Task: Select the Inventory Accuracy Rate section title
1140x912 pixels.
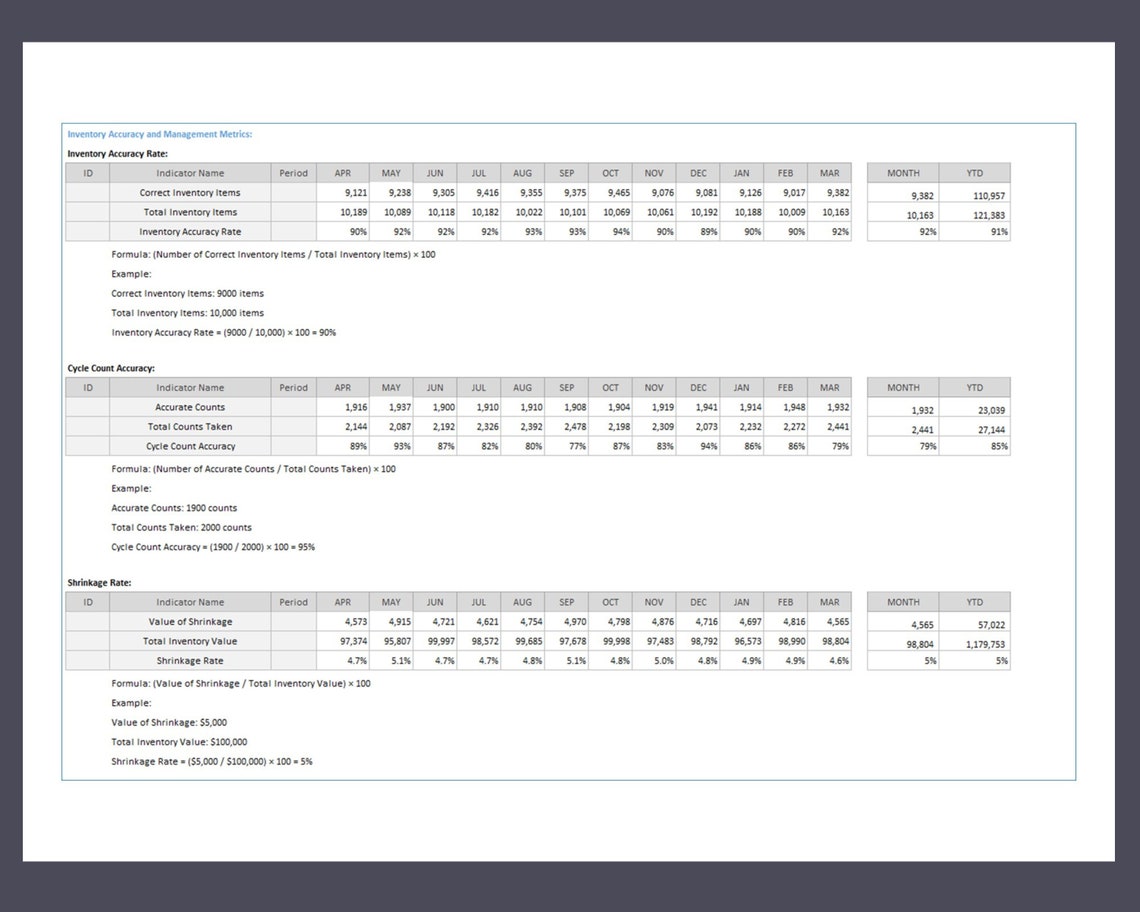Action: pos(113,153)
